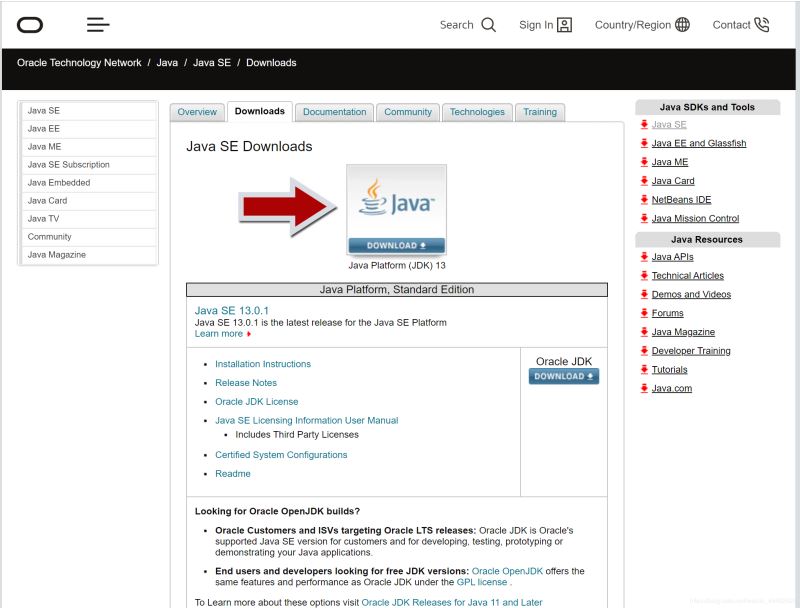Click the Downloads breadcrumb link
The height and width of the screenshot is (608, 800).
pyautogui.click(x=271, y=63)
